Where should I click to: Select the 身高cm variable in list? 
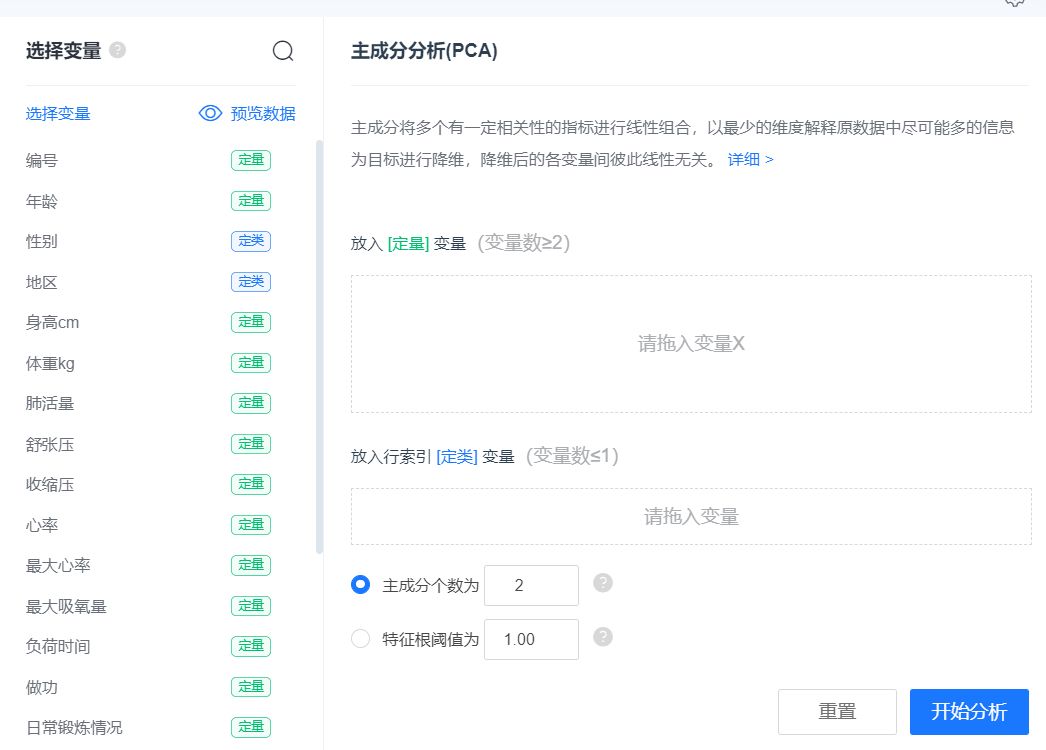pos(53,322)
